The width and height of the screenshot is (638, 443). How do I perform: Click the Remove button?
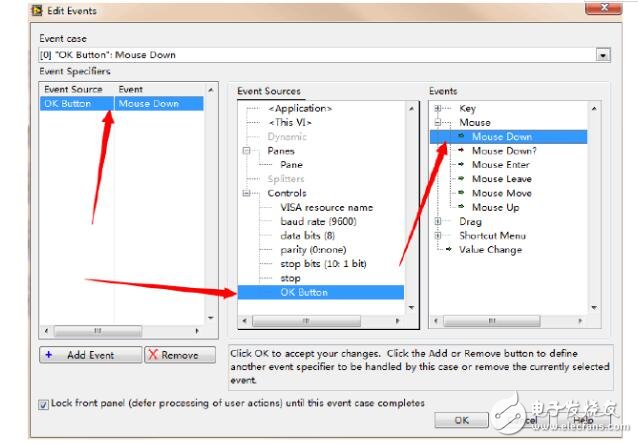pyautogui.click(x=180, y=355)
